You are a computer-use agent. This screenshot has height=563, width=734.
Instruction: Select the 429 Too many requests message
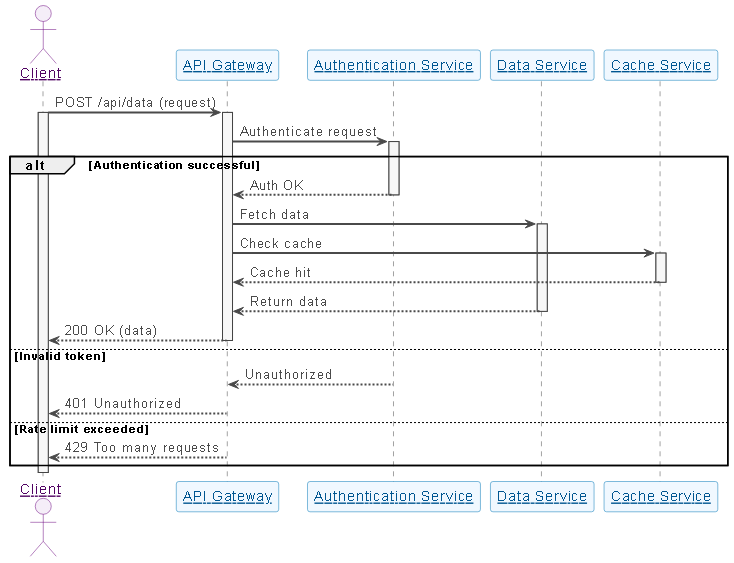141,448
